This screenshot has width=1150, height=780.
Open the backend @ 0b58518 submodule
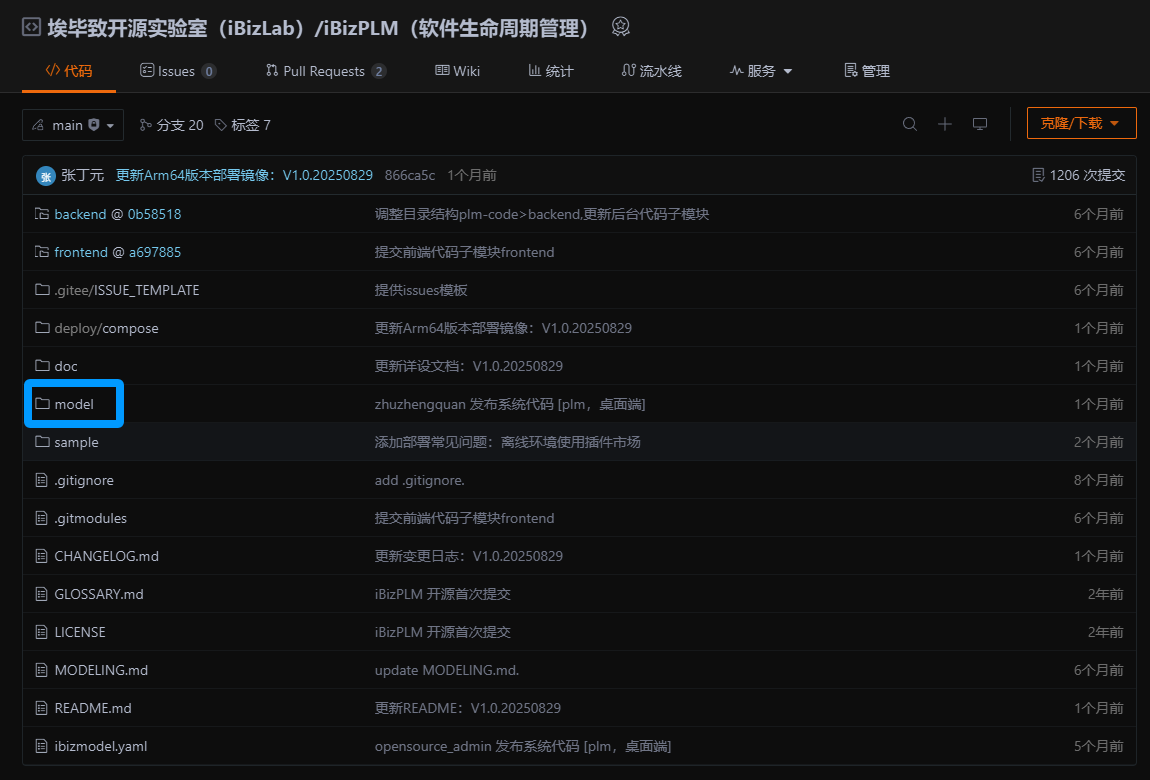point(117,214)
